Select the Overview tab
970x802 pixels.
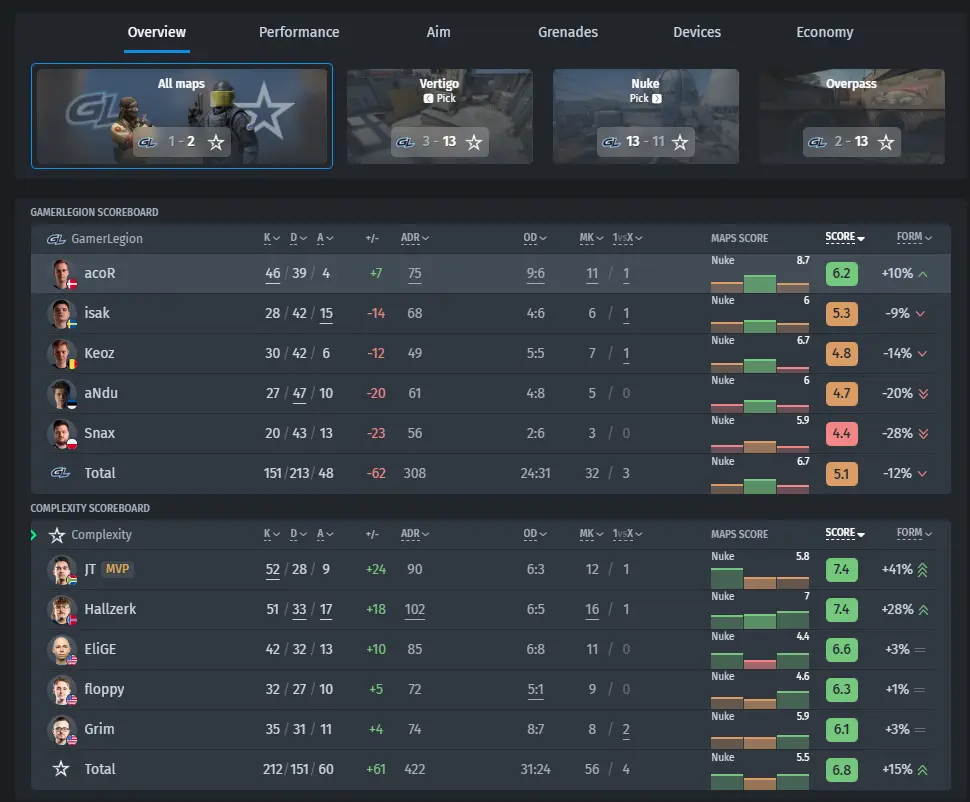coord(157,32)
